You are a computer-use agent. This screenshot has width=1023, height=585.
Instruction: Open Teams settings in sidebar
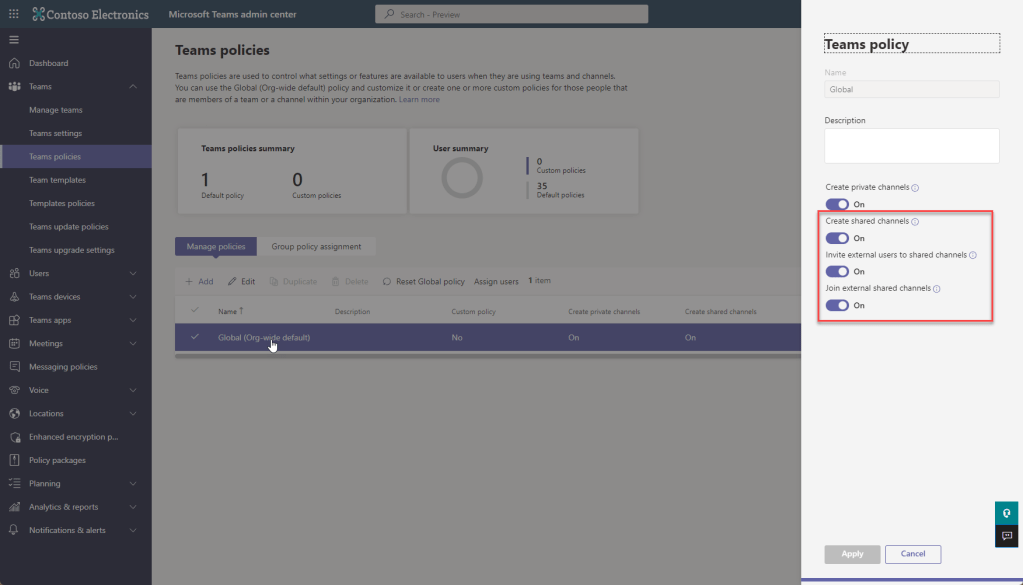coord(55,133)
